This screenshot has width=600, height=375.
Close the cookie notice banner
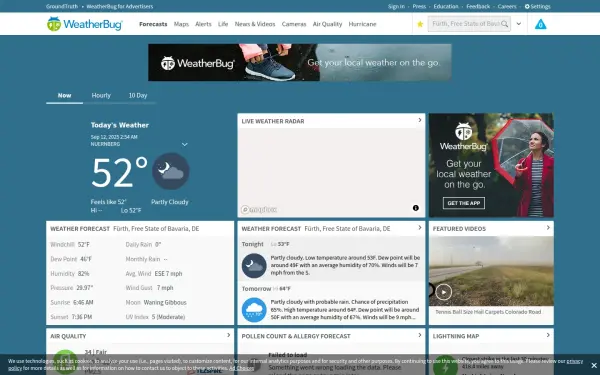593,365
